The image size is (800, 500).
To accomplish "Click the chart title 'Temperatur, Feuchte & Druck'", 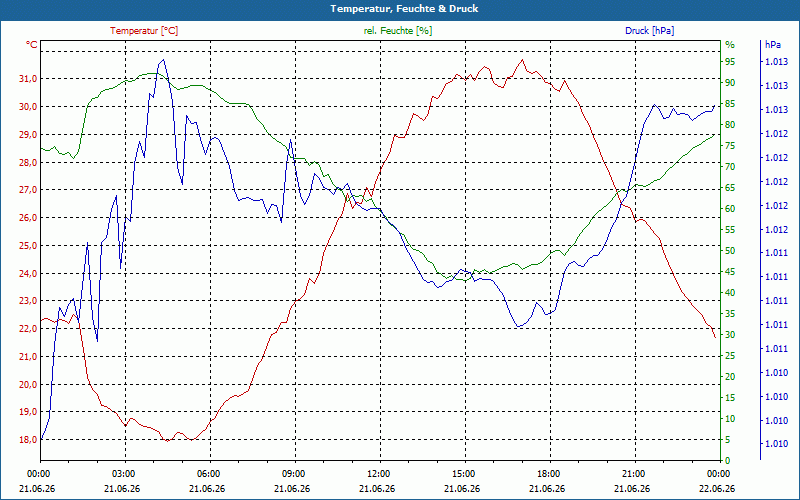I will (404, 9).
